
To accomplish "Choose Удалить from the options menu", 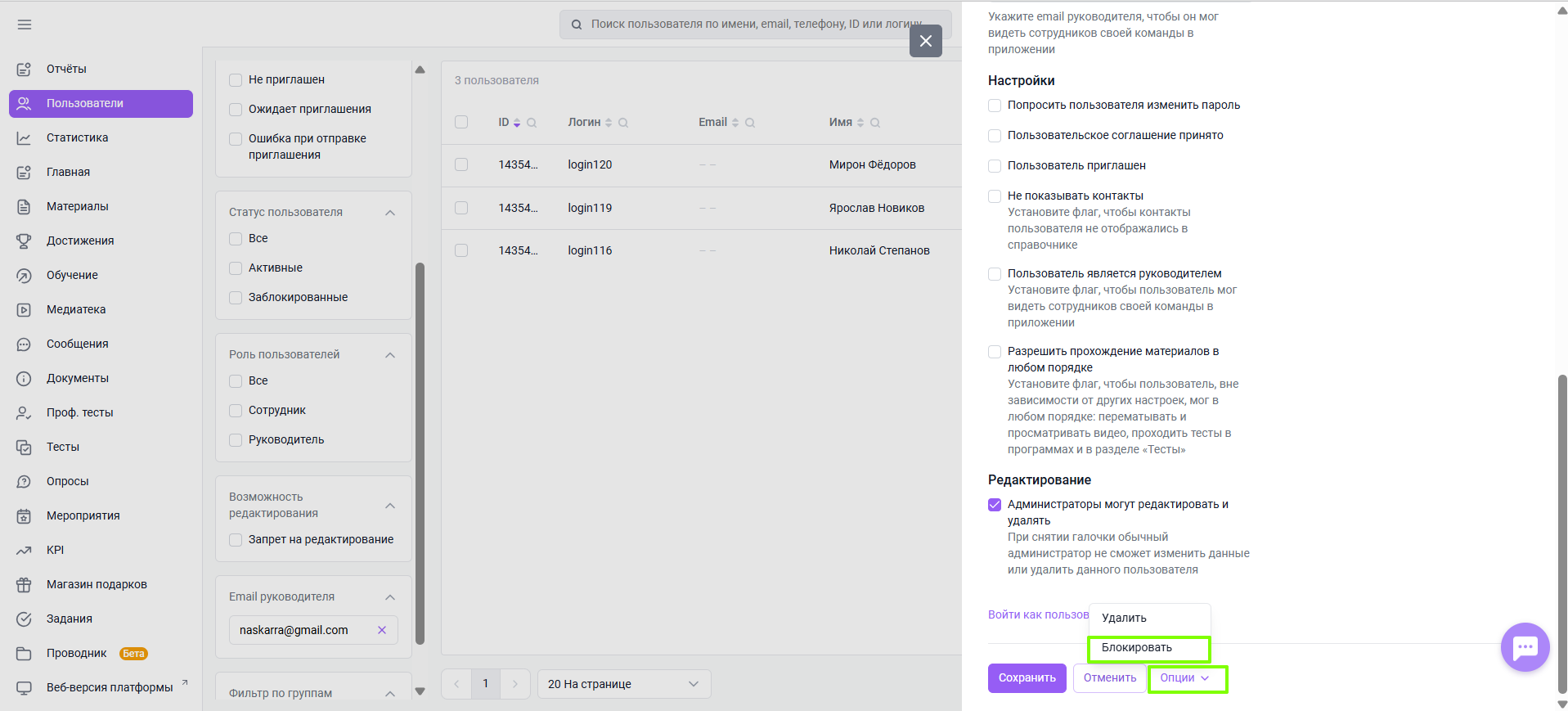I will pos(1149,619).
